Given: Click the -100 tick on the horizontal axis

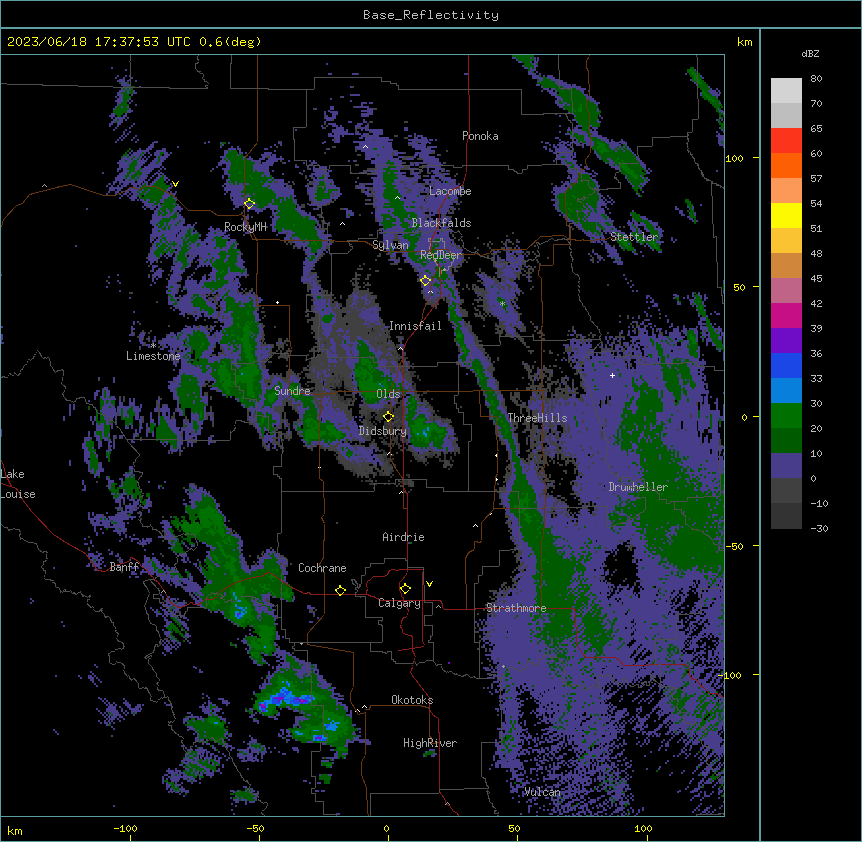Looking at the screenshot, I should click(x=125, y=828).
